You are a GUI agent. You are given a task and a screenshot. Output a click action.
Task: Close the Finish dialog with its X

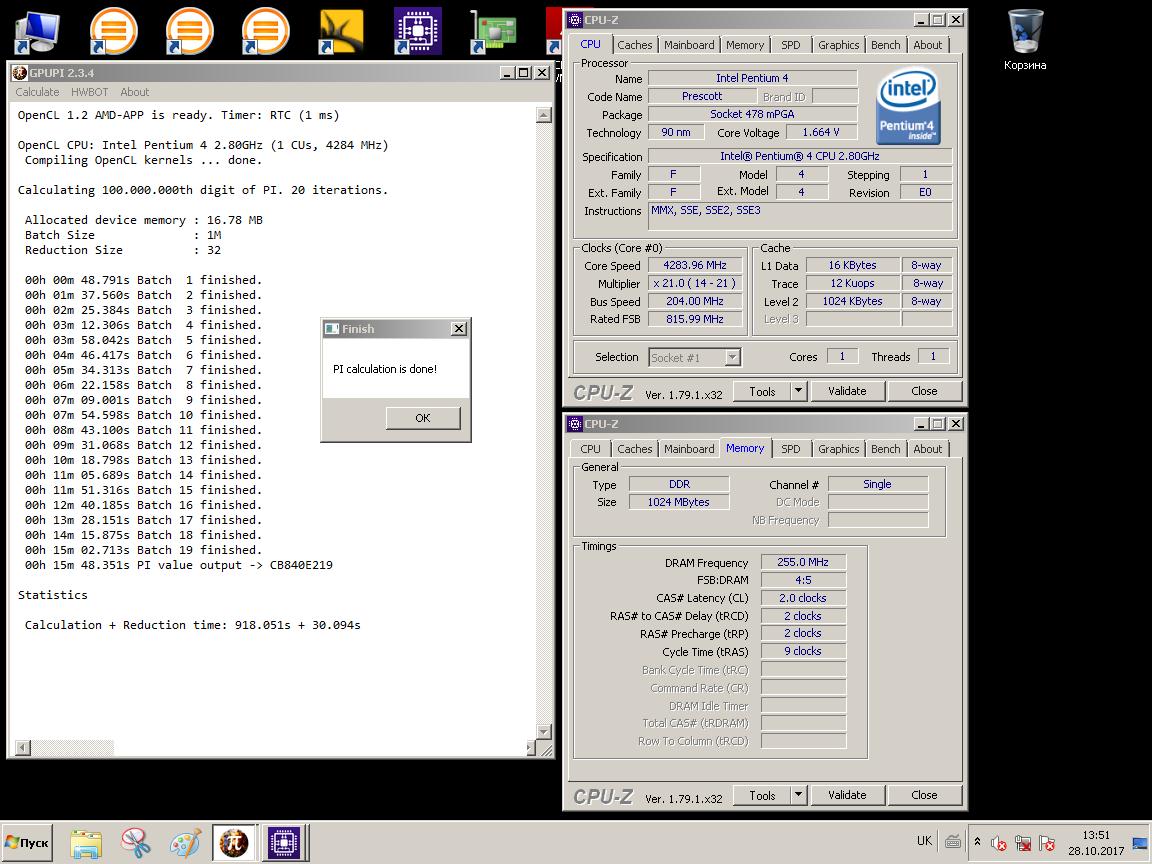[x=458, y=328]
